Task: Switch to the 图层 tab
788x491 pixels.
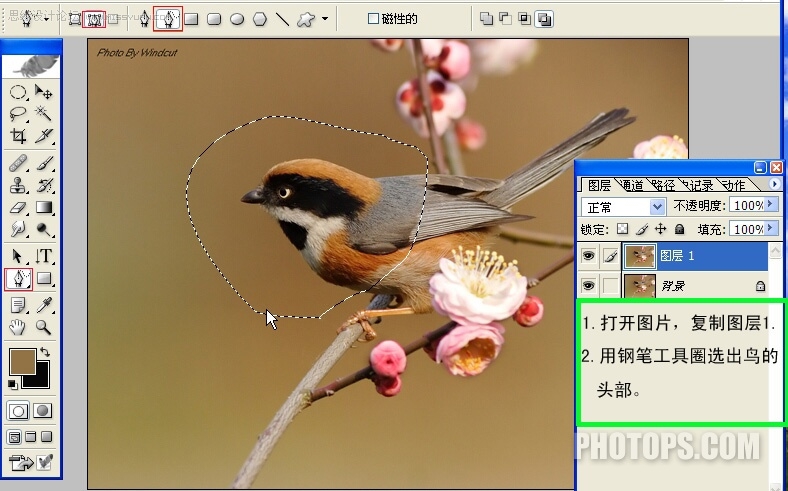Action: (x=599, y=185)
